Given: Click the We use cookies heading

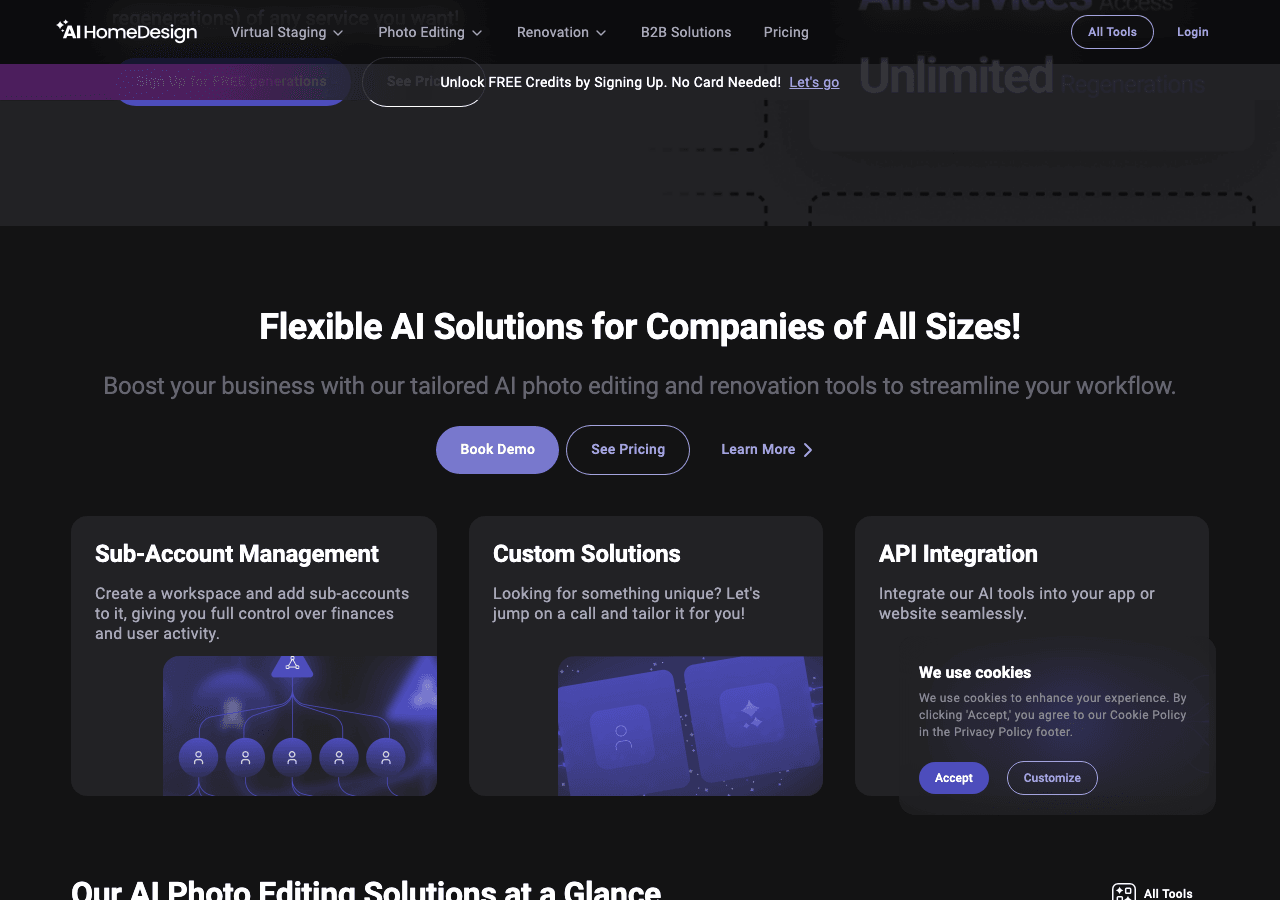Looking at the screenshot, I should point(975,673).
